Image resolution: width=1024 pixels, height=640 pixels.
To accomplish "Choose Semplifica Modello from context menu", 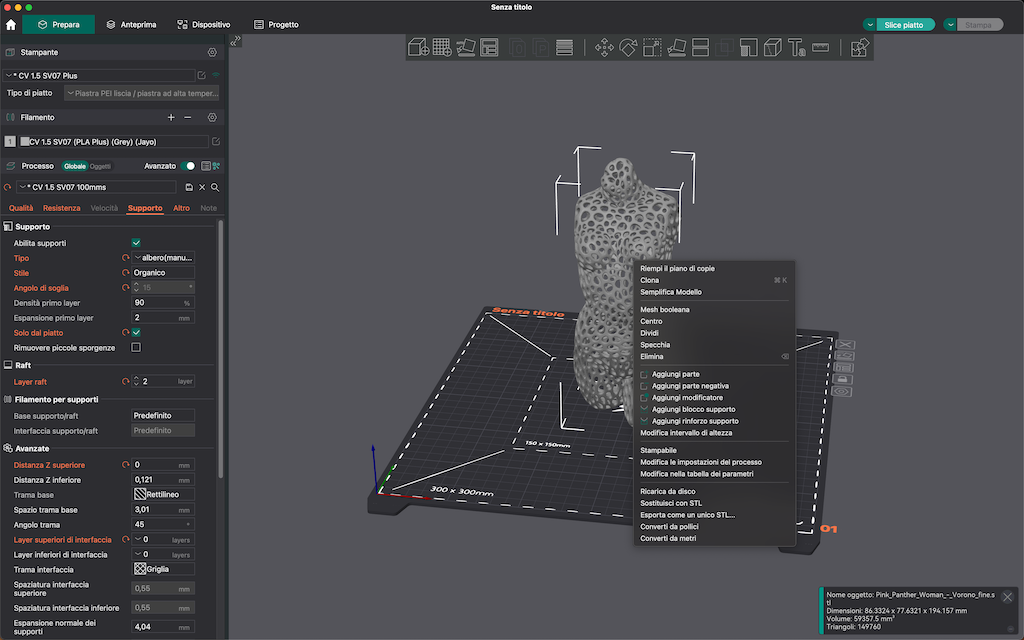I will 713,292.
